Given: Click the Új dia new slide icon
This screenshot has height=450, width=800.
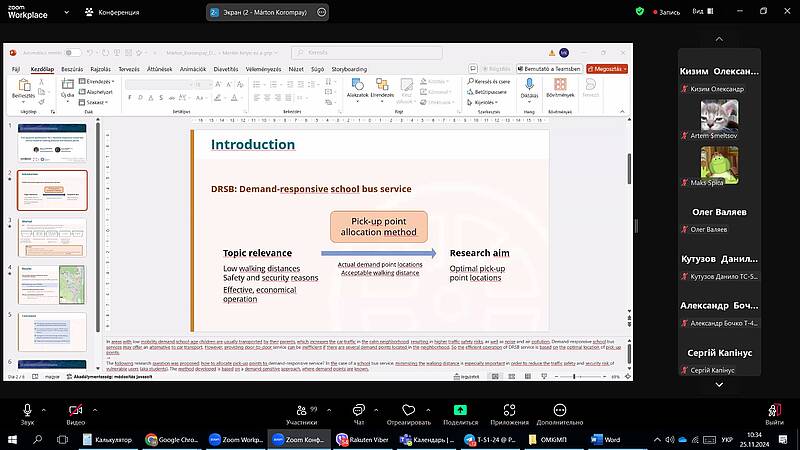Looking at the screenshot, I should 67,85.
